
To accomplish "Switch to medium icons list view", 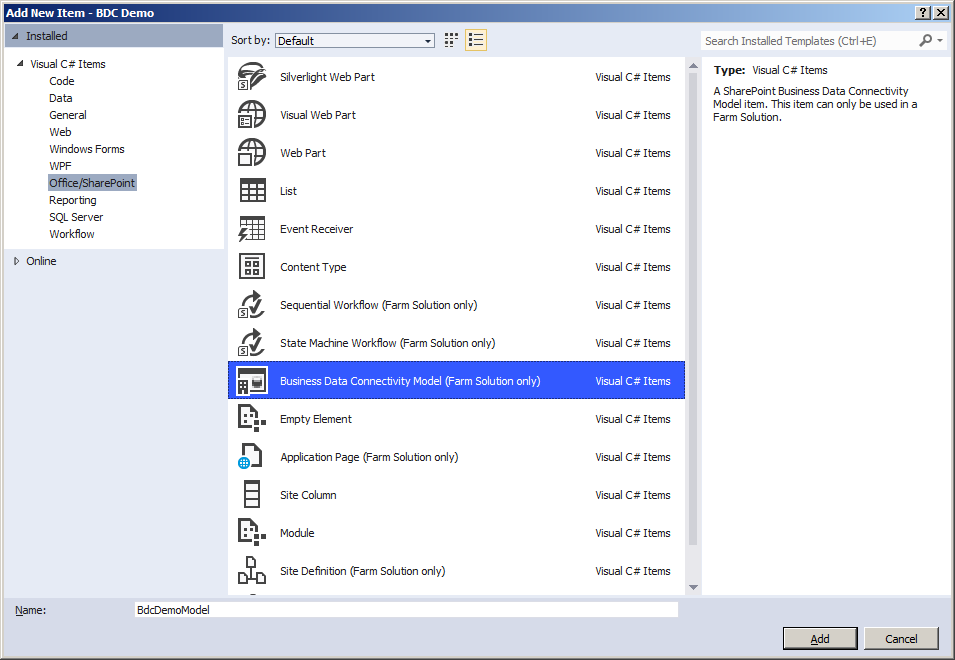I will click(x=476, y=41).
